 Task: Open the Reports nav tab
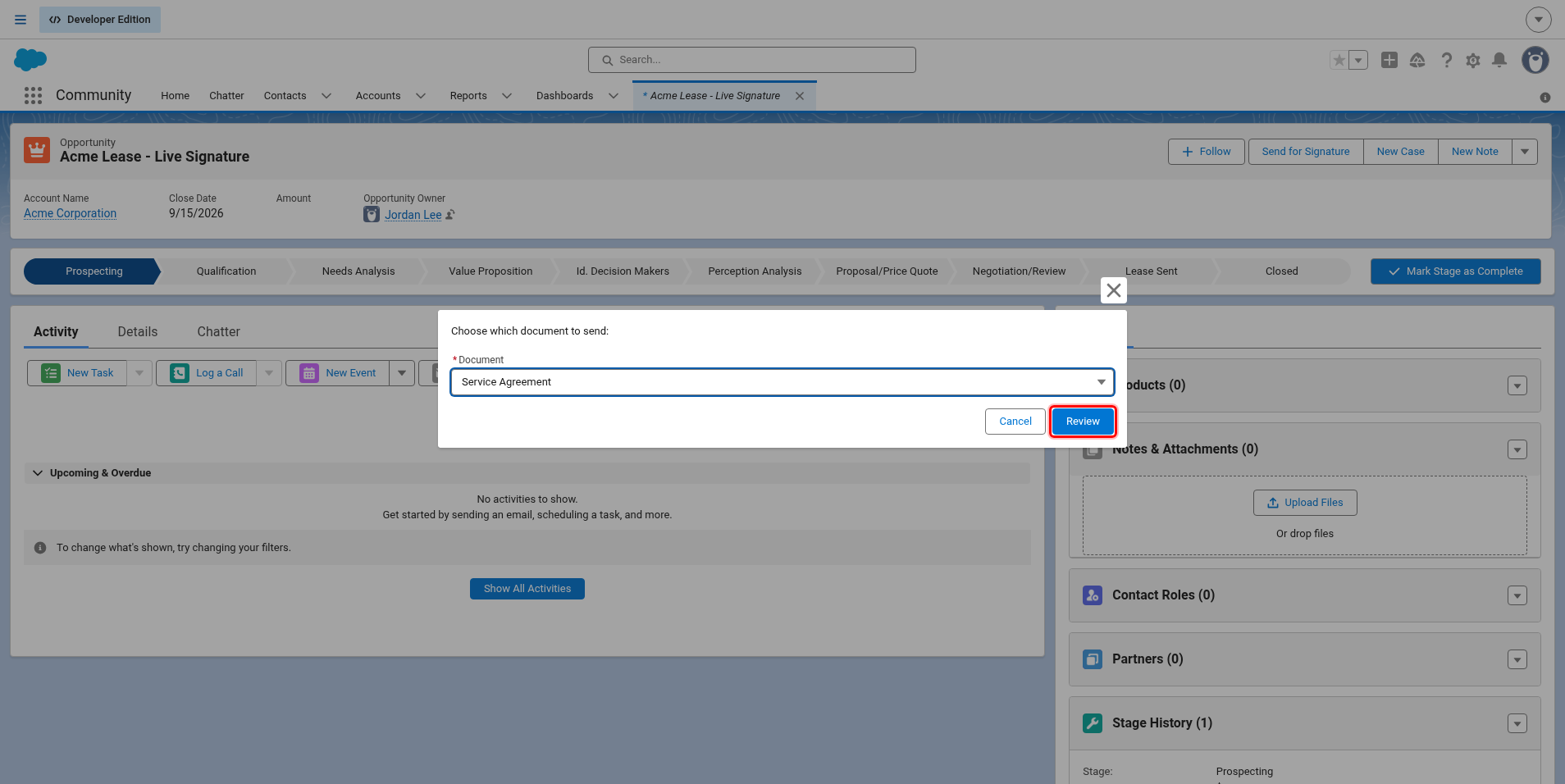[468, 96]
